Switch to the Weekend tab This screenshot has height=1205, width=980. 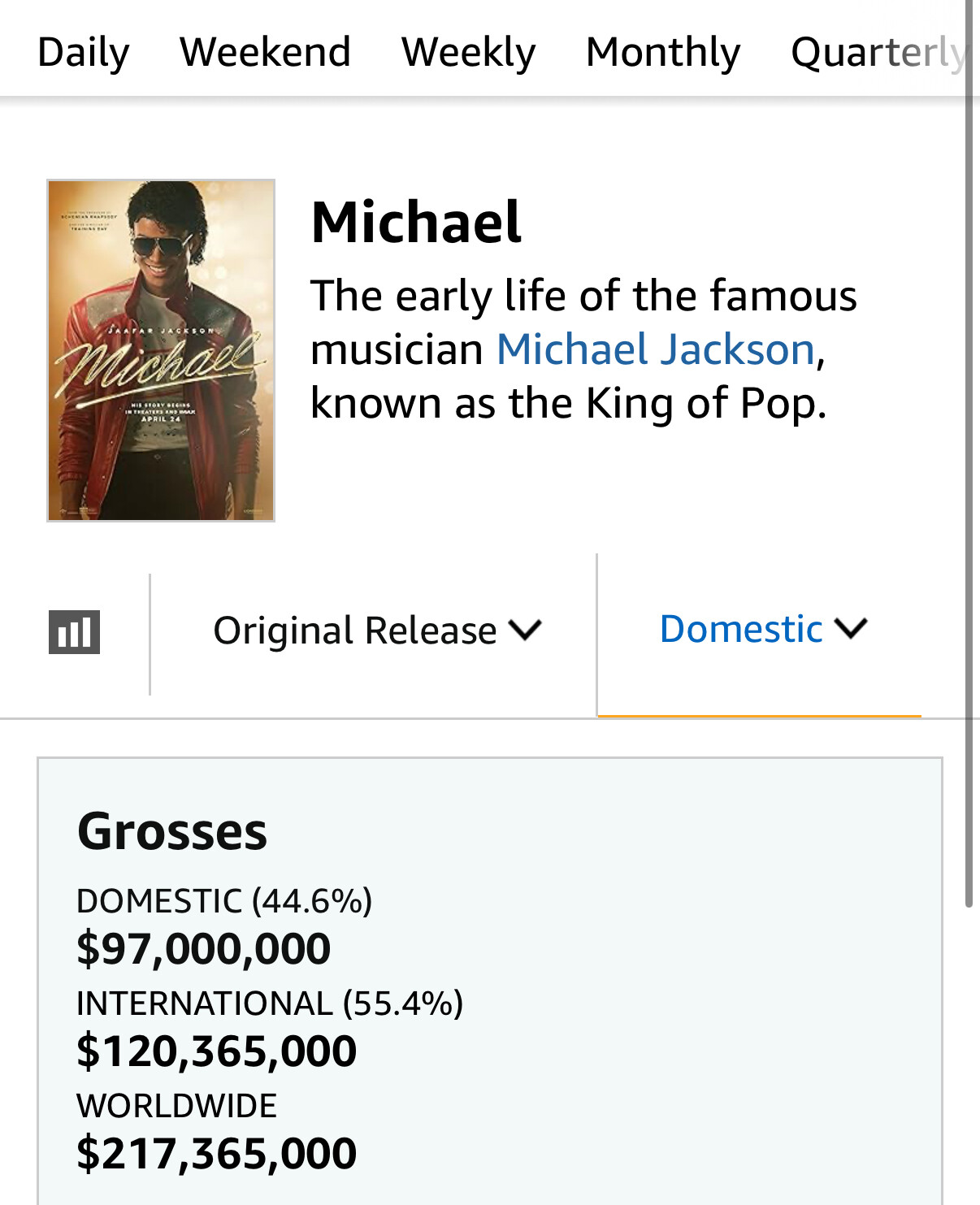265,52
